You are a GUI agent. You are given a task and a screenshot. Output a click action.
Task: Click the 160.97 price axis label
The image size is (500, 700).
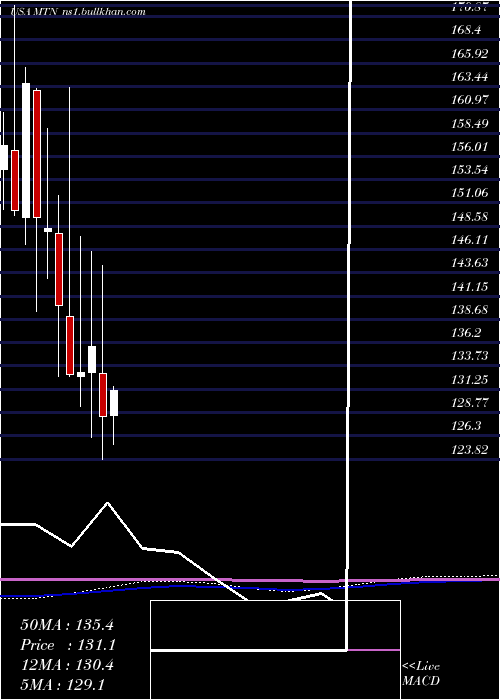coord(470,100)
